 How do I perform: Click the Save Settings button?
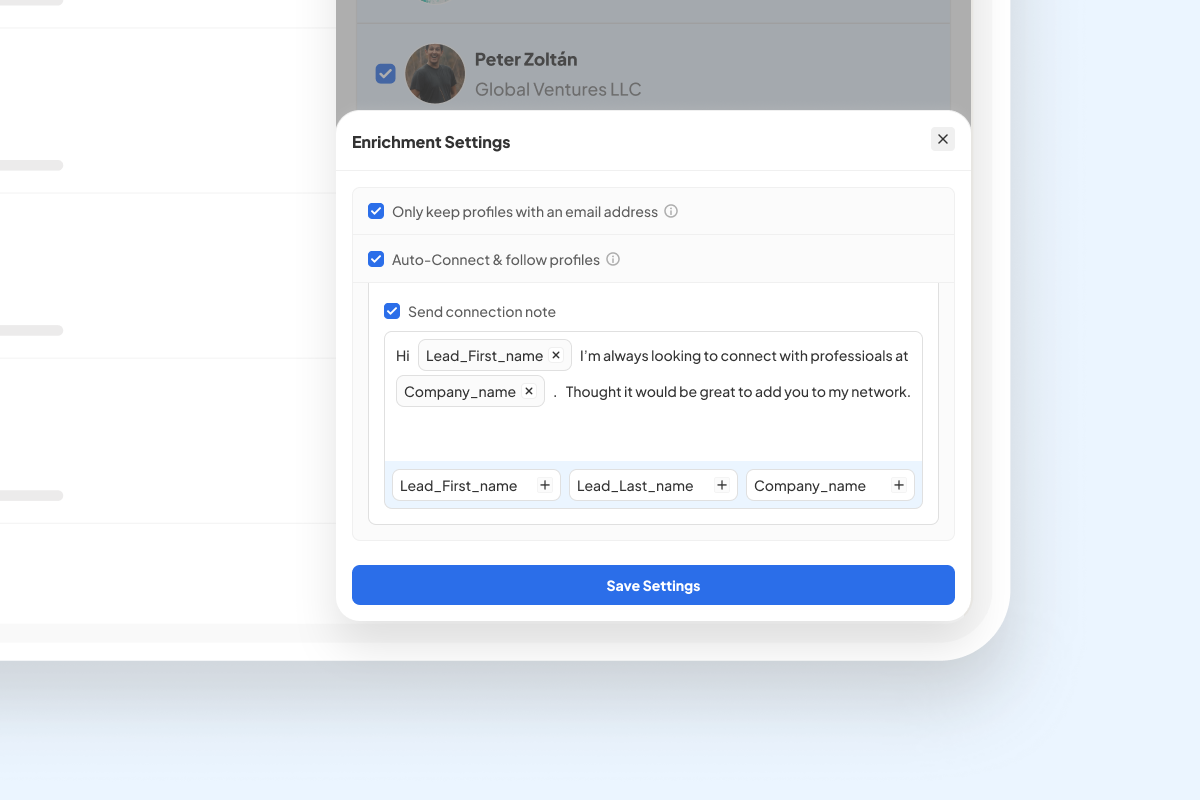click(653, 585)
